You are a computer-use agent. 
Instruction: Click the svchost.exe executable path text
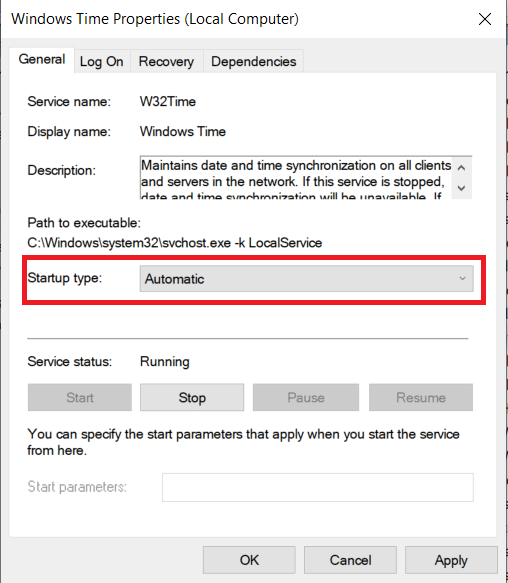click(175, 243)
